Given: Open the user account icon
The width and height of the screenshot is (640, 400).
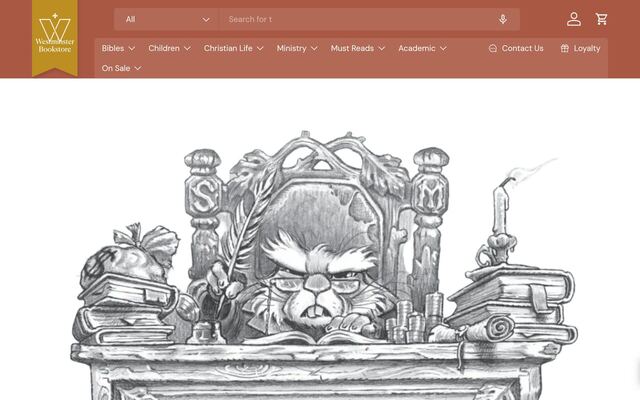Looking at the screenshot, I should point(573,19).
